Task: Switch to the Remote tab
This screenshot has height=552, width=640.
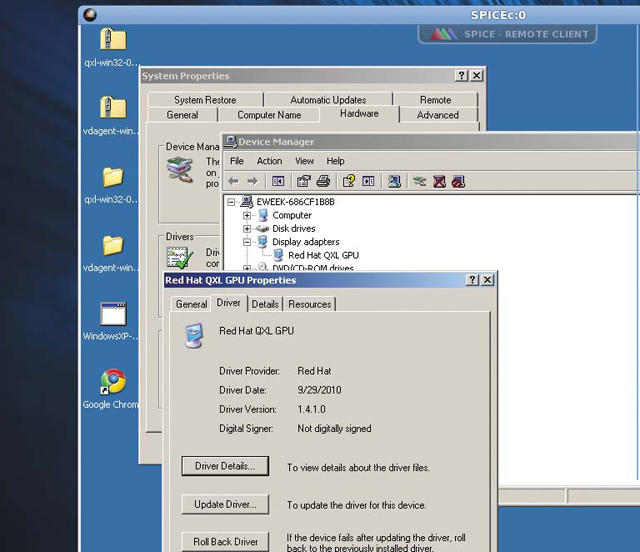Action: (436, 100)
